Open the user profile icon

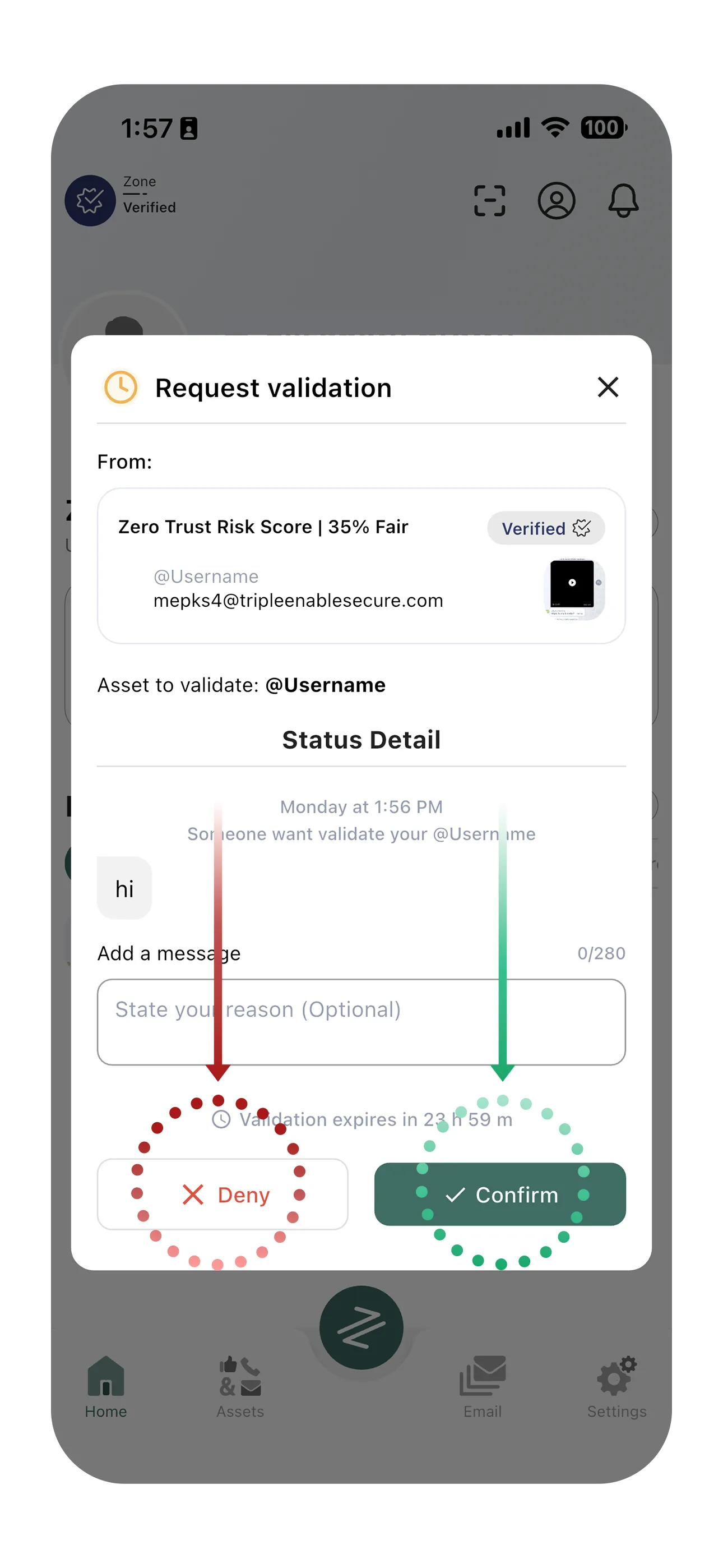[556, 201]
